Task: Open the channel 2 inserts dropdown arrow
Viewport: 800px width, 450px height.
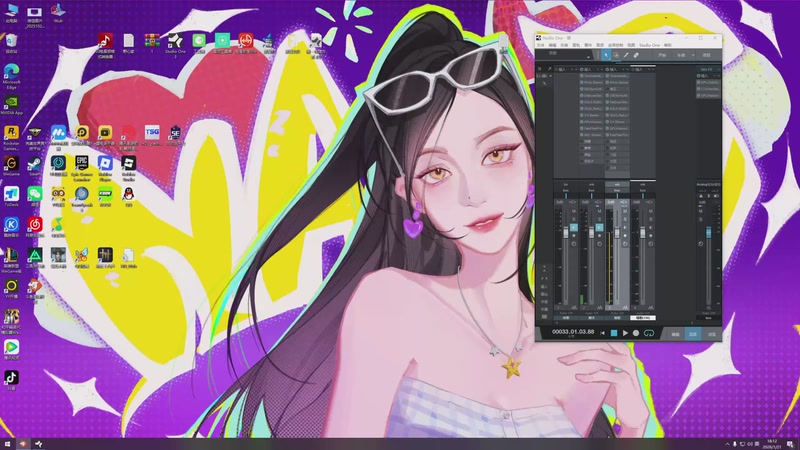Action: 597,69
